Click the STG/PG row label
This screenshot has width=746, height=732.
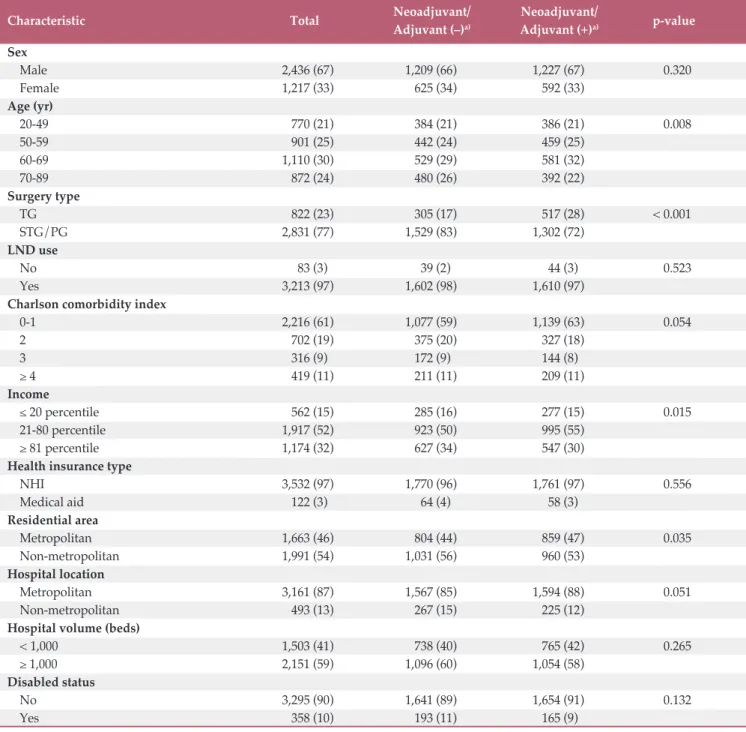tap(43, 232)
